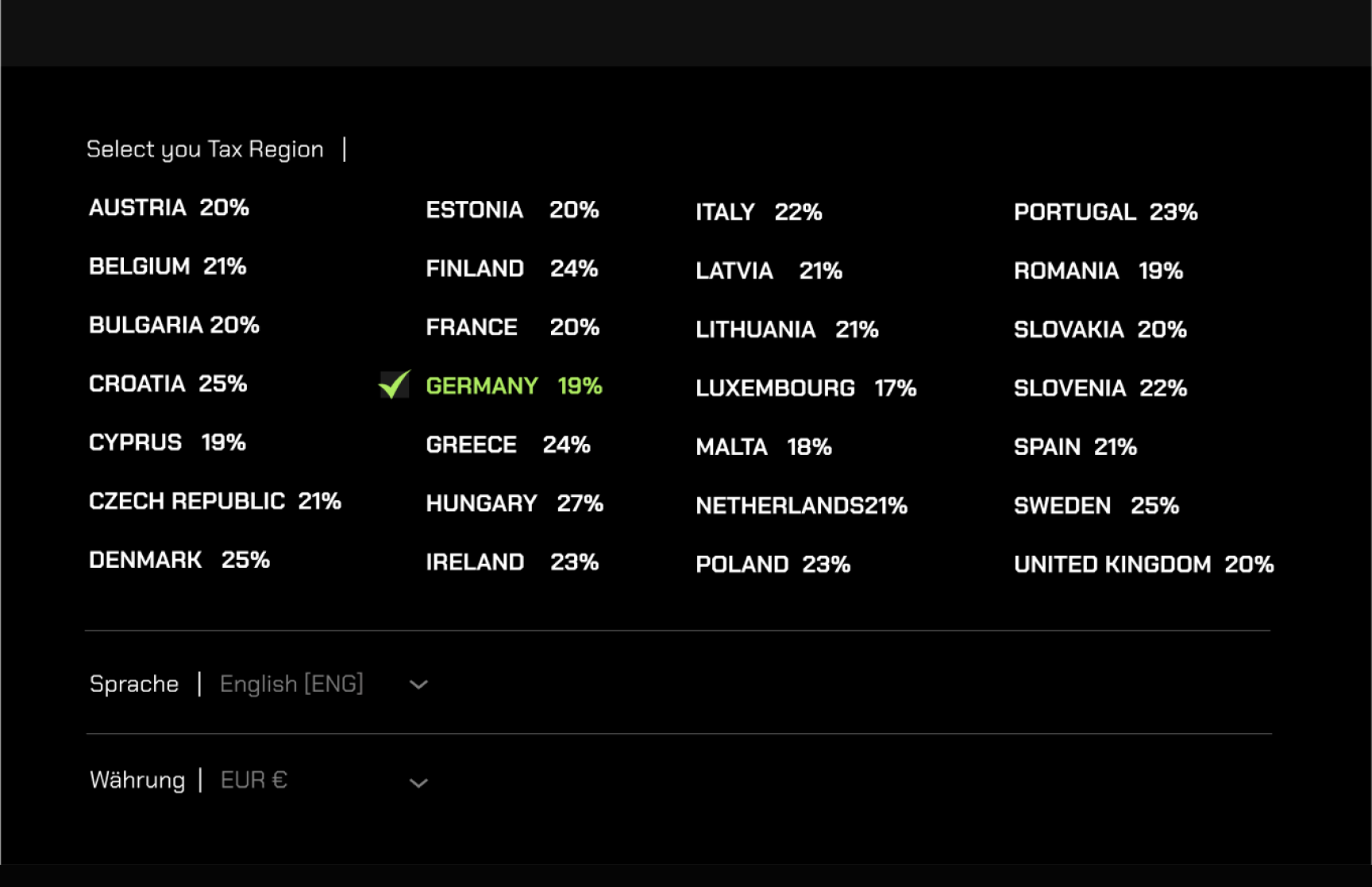Expand the Währung currency dropdown chevron
The image size is (1372, 887).
(418, 783)
